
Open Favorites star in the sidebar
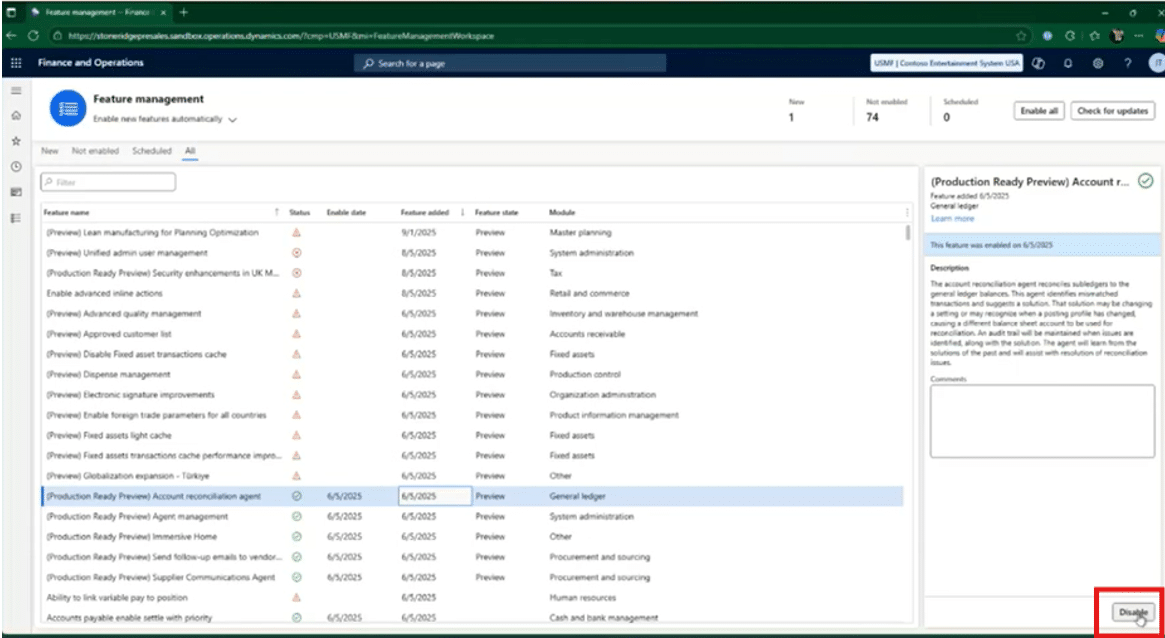click(16, 141)
